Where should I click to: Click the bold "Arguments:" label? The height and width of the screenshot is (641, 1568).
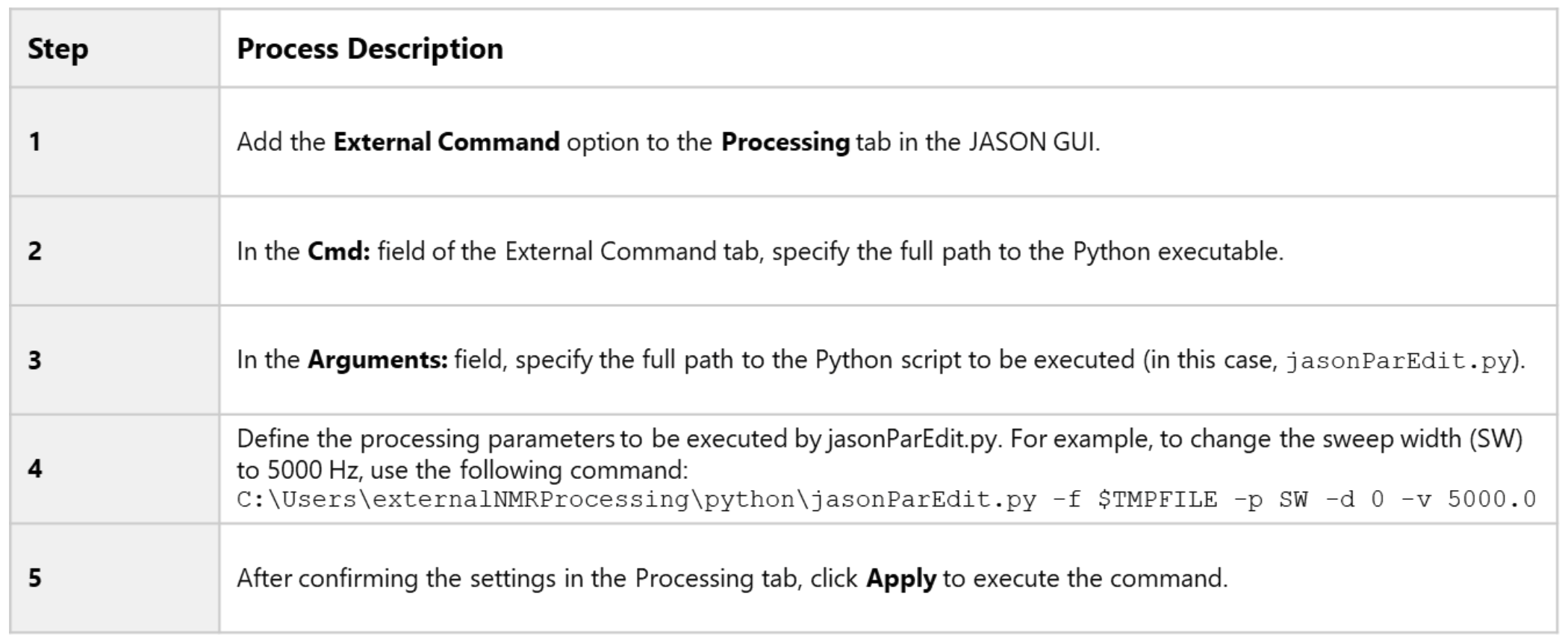point(378,360)
